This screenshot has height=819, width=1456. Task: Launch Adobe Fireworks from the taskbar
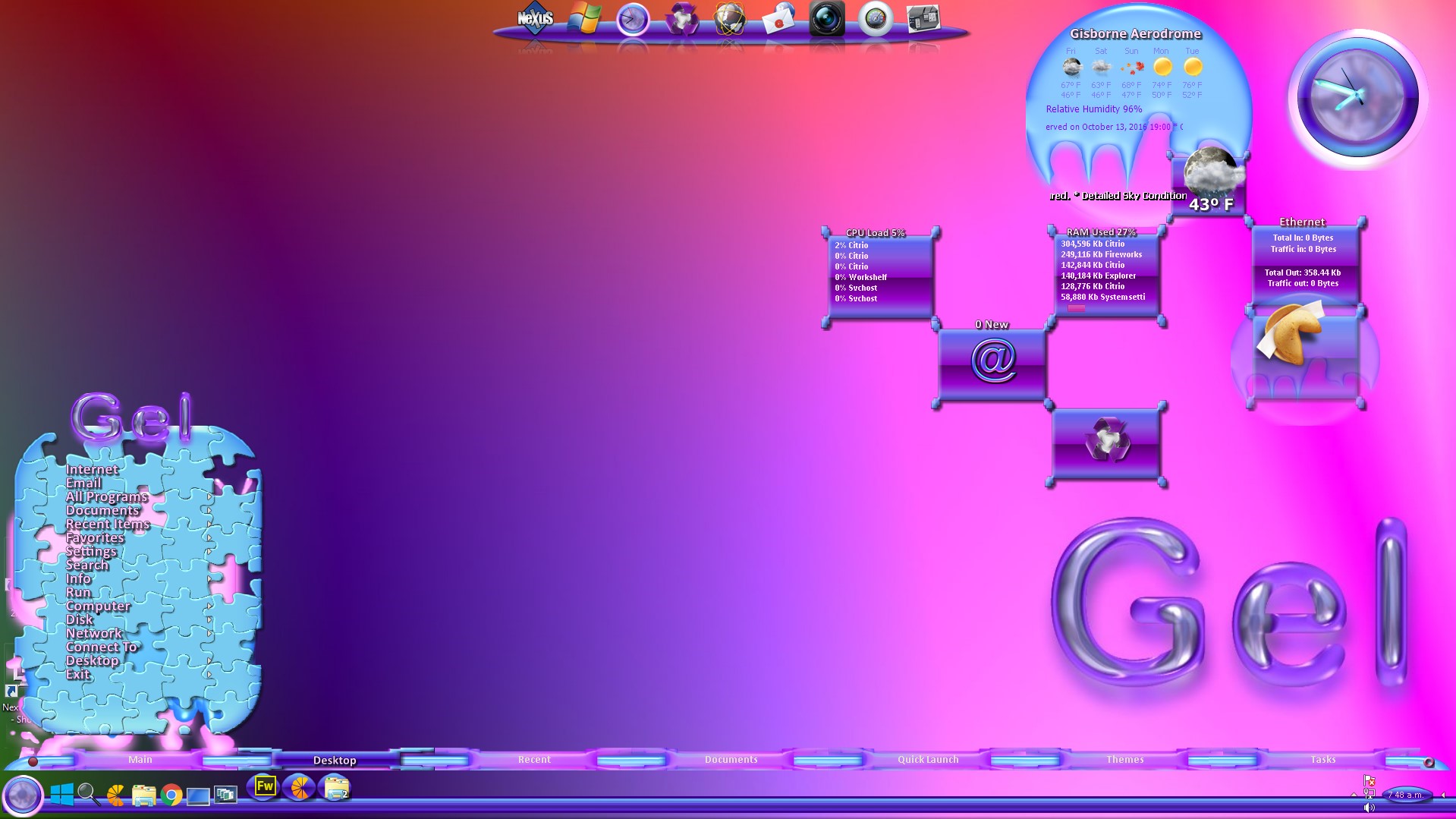tap(265, 787)
